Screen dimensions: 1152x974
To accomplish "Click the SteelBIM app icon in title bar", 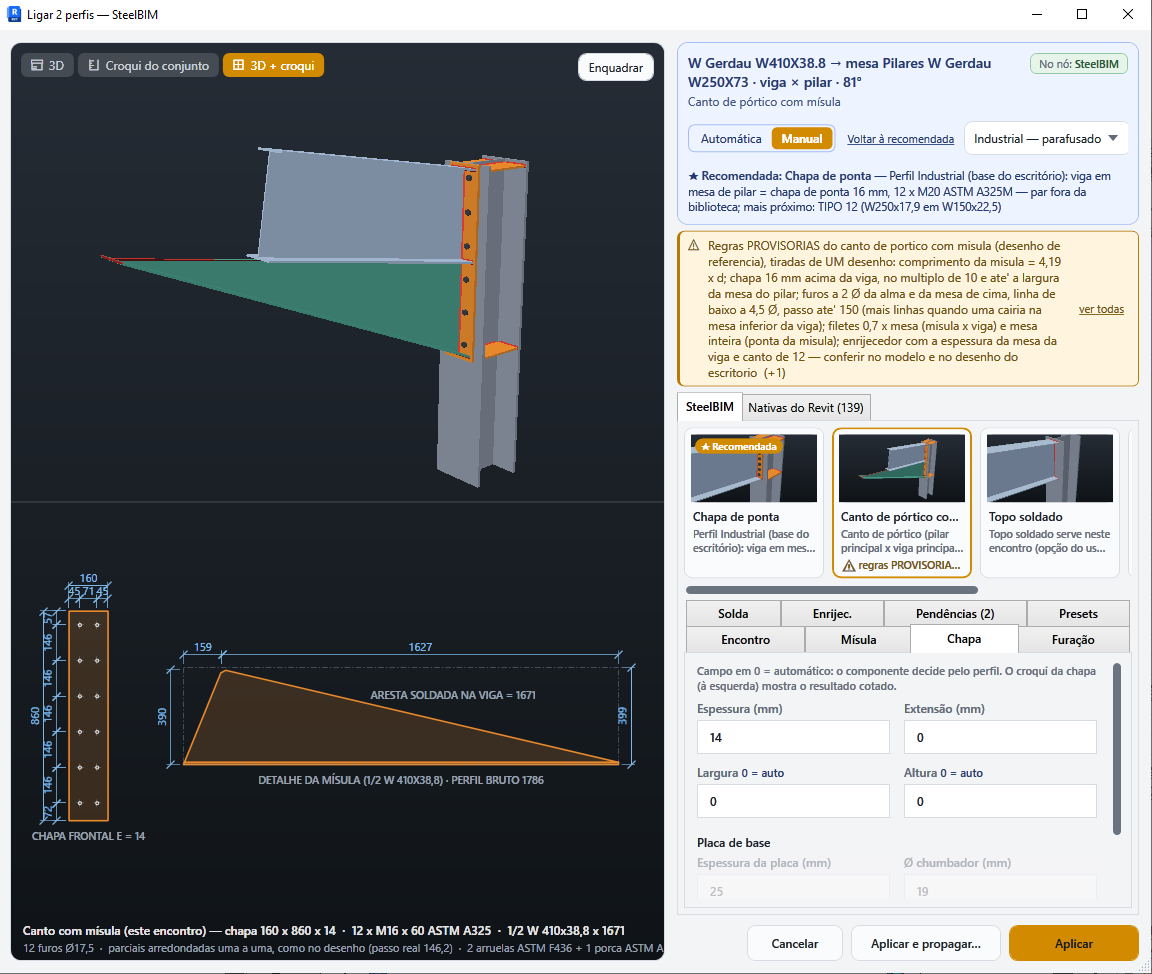I will [13, 14].
